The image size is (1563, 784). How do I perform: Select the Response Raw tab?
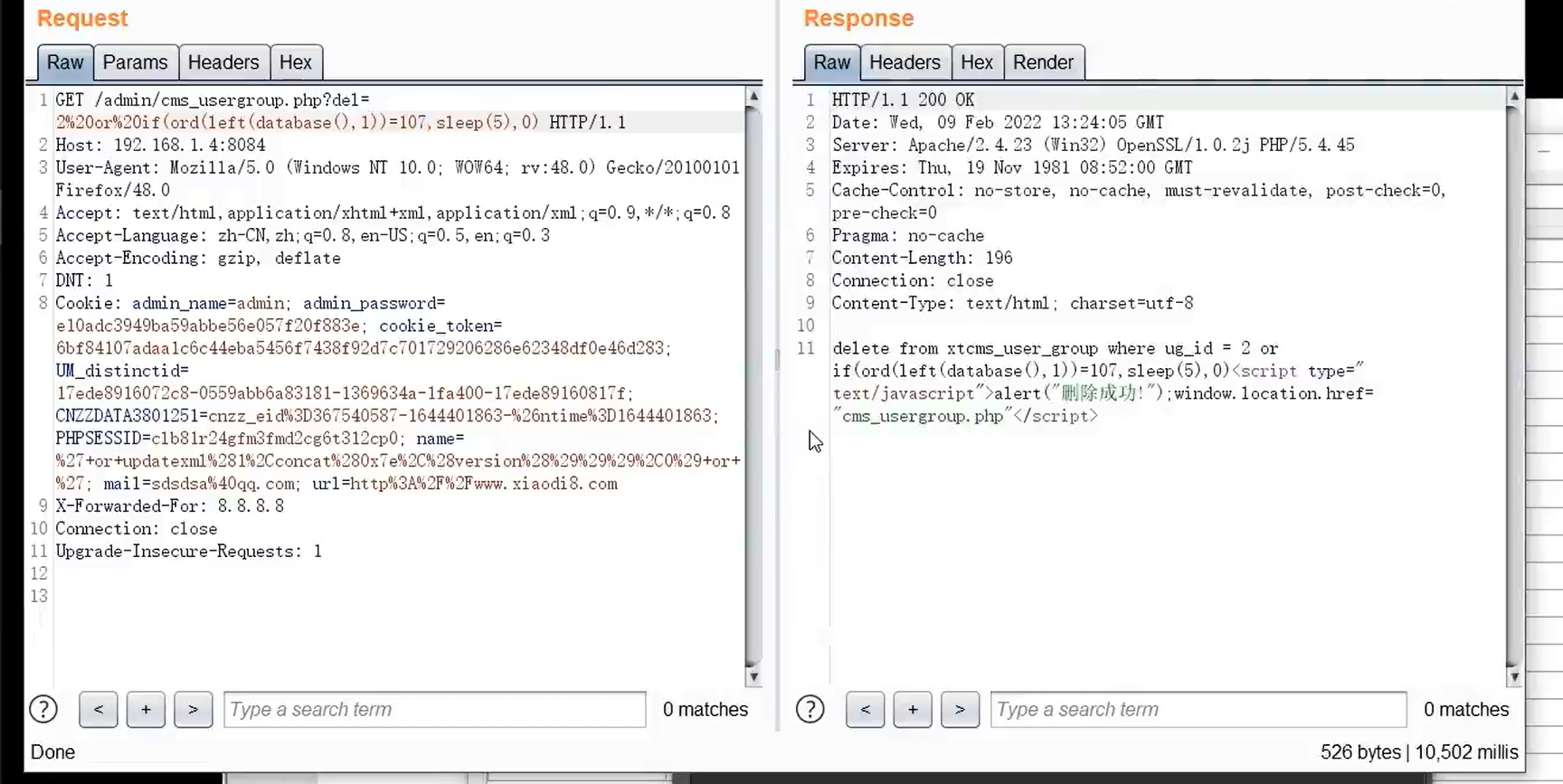pos(832,62)
